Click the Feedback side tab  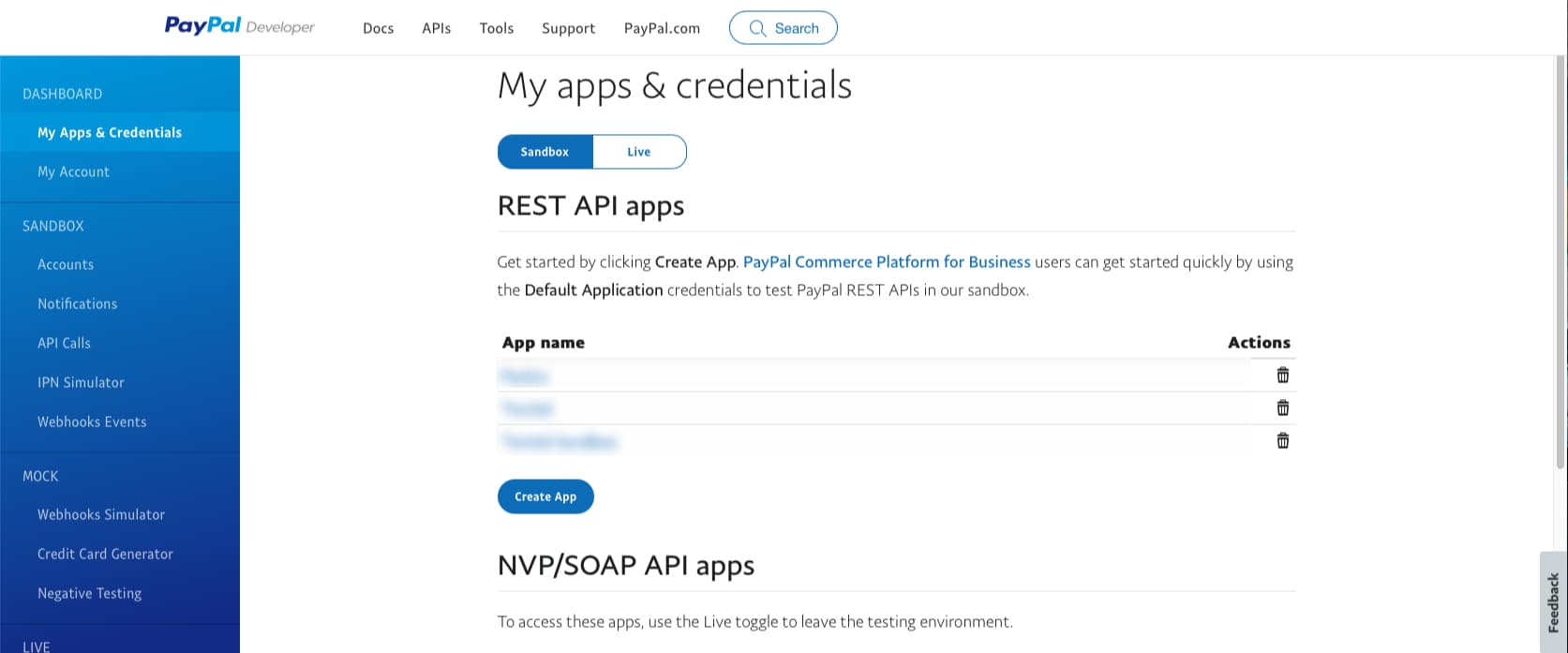click(1553, 602)
